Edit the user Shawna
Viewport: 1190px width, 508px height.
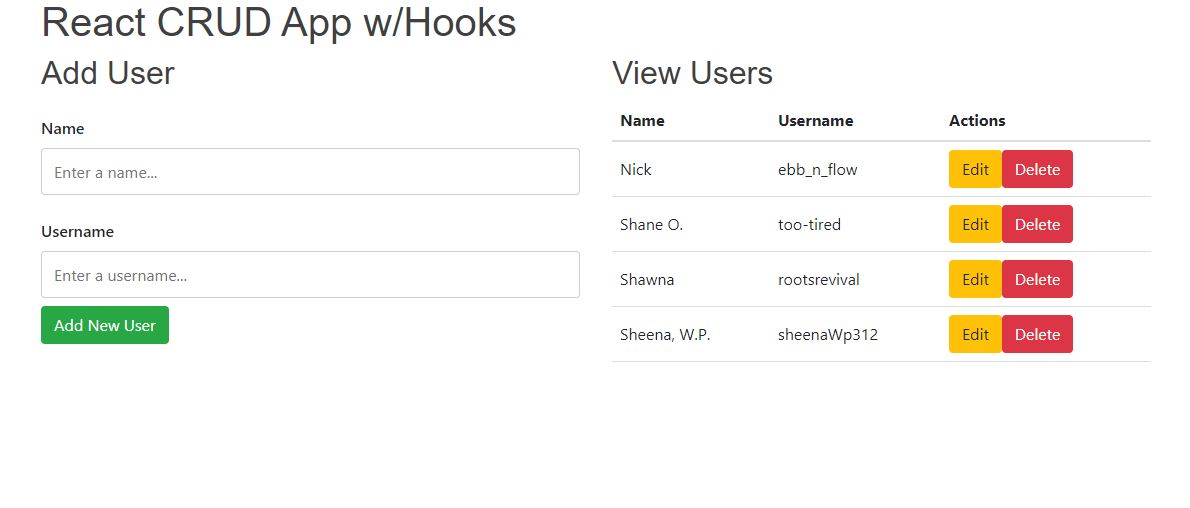[975, 280]
